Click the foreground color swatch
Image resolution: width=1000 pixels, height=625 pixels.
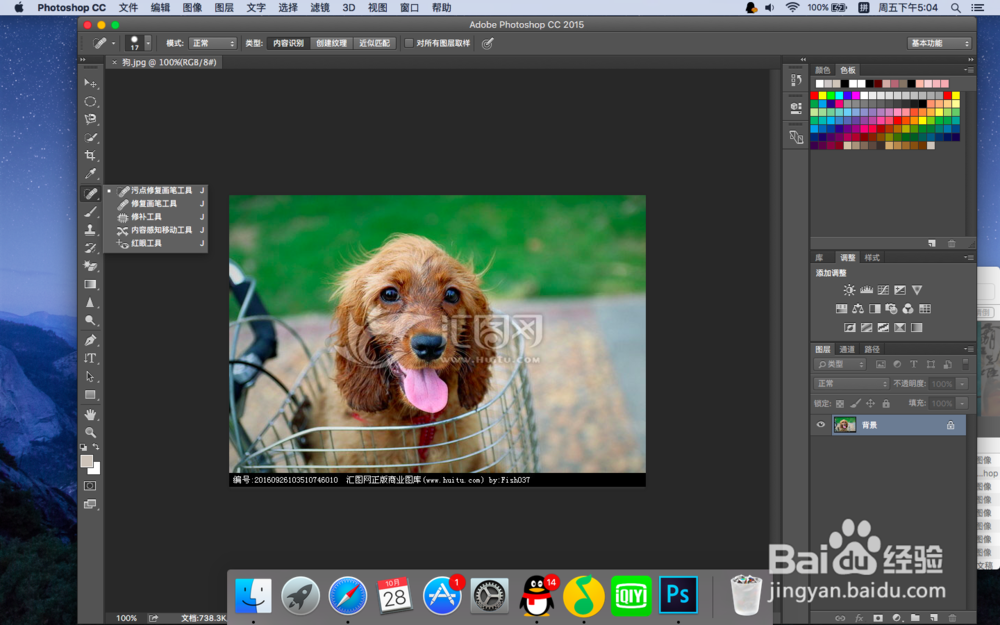point(87,462)
